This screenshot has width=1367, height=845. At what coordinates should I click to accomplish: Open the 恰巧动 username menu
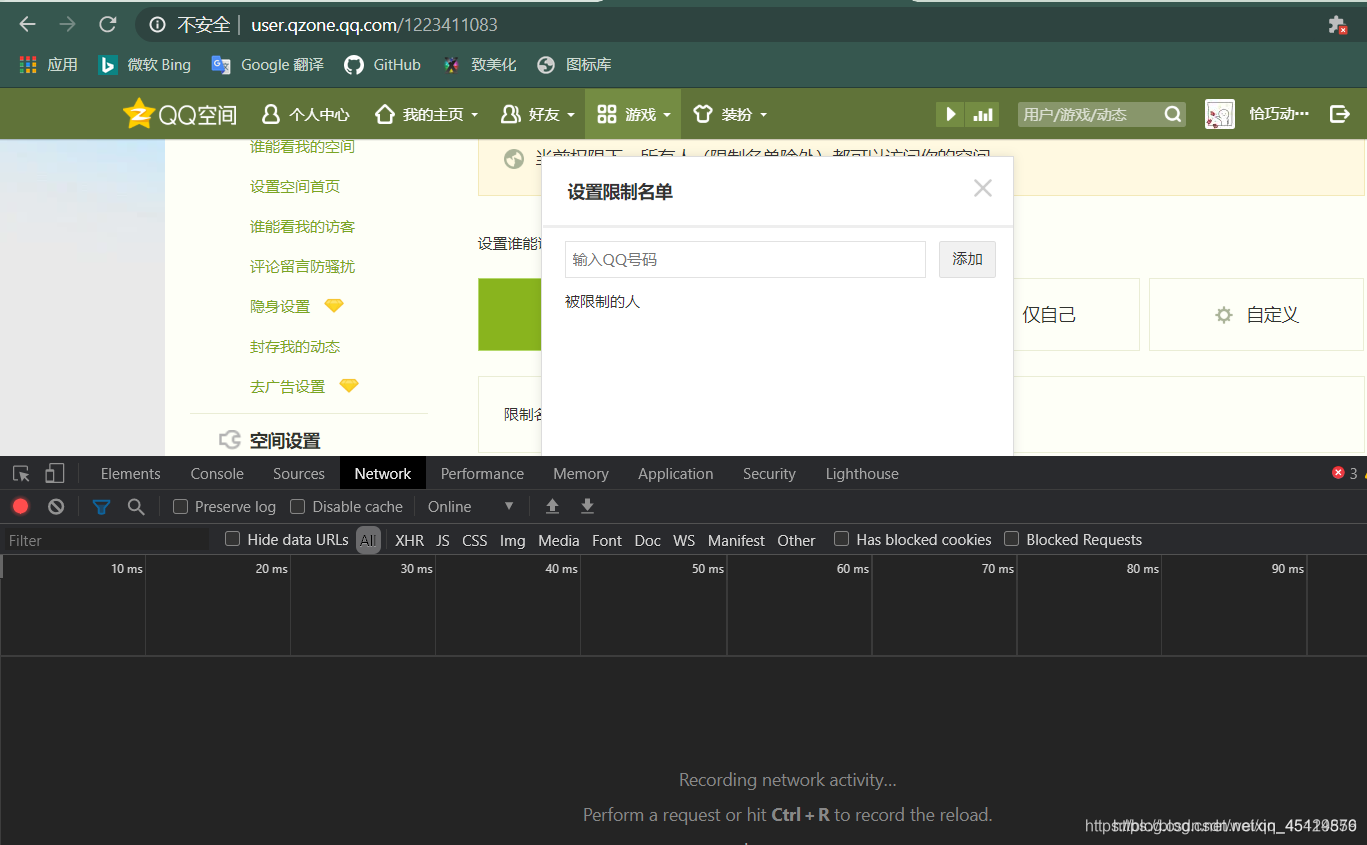[1279, 114]
